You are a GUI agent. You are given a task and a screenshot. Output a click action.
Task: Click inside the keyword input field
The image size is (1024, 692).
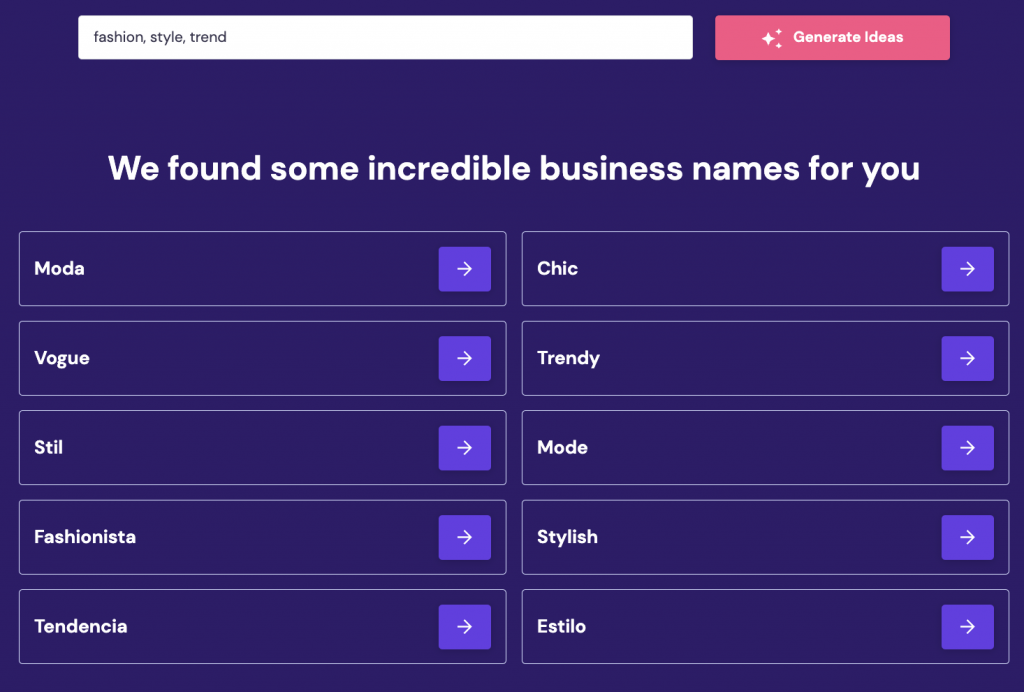pos(385,37)
